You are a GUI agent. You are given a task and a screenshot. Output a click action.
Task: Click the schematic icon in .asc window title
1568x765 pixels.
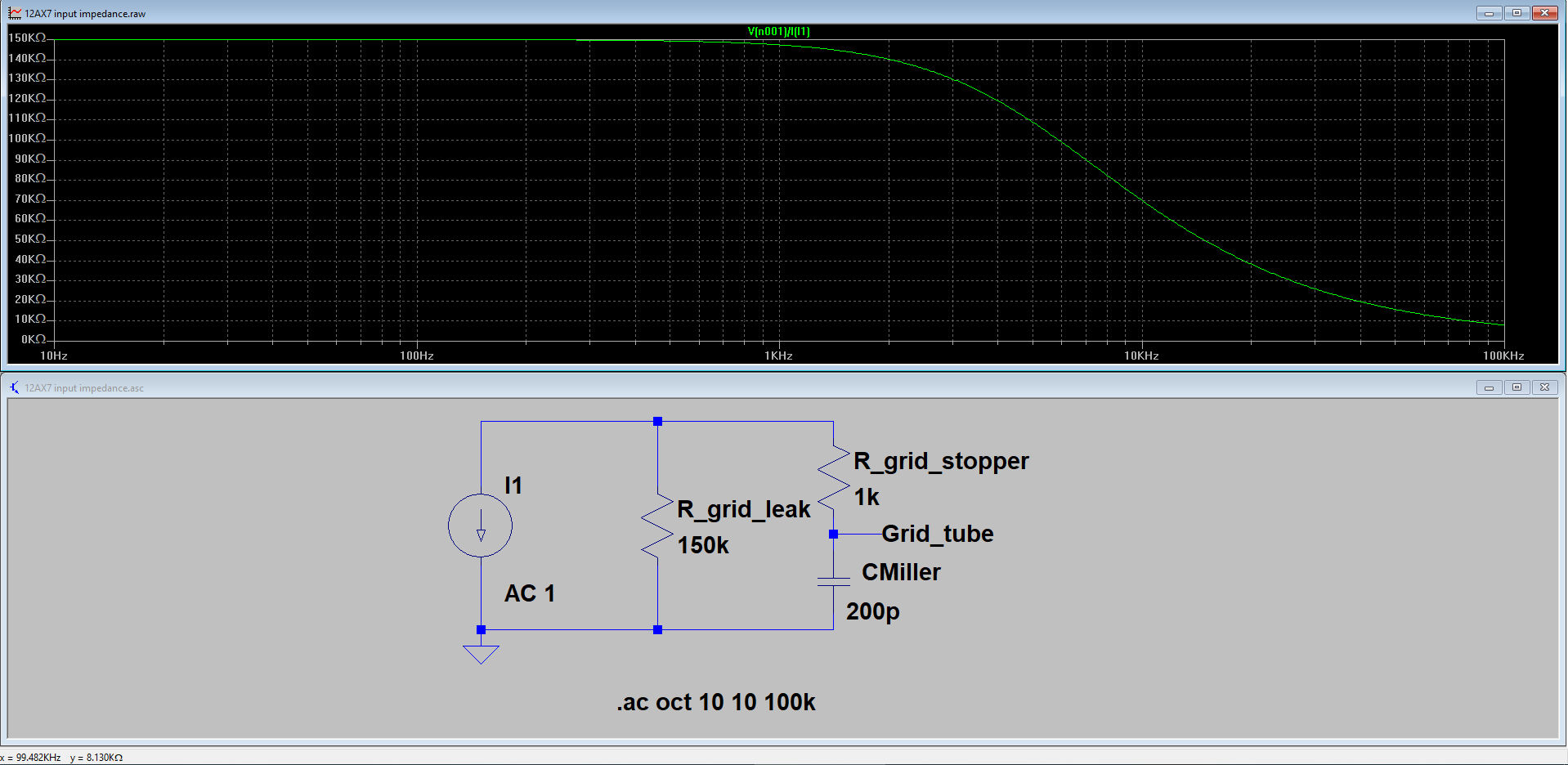pyautogui.click(x=15, y=387)
